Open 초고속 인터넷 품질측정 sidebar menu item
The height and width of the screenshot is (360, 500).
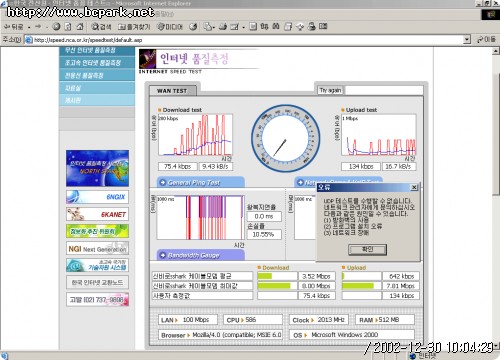[x=97, y=63]
